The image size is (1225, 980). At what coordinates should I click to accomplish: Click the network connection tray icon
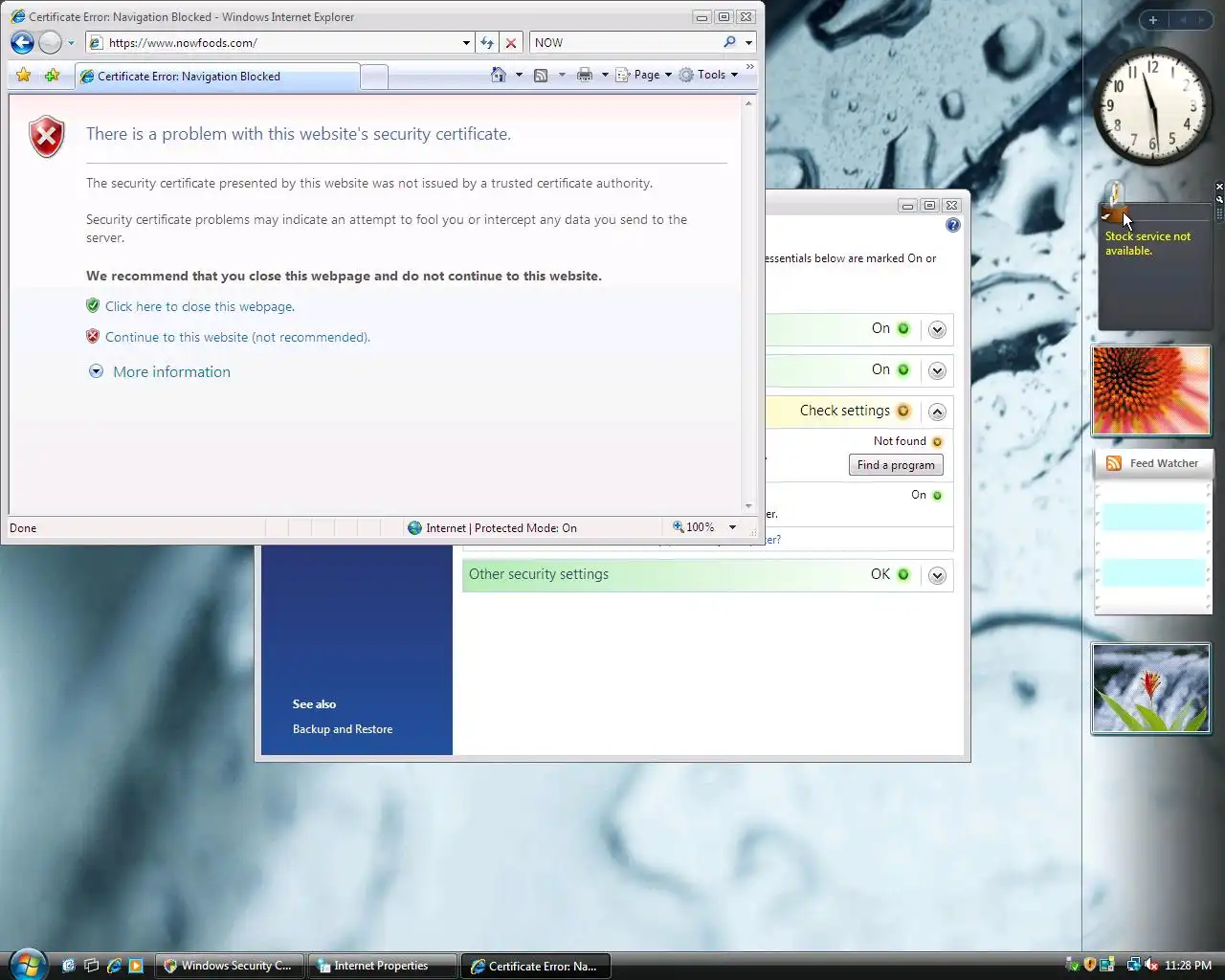(1134, 965)
